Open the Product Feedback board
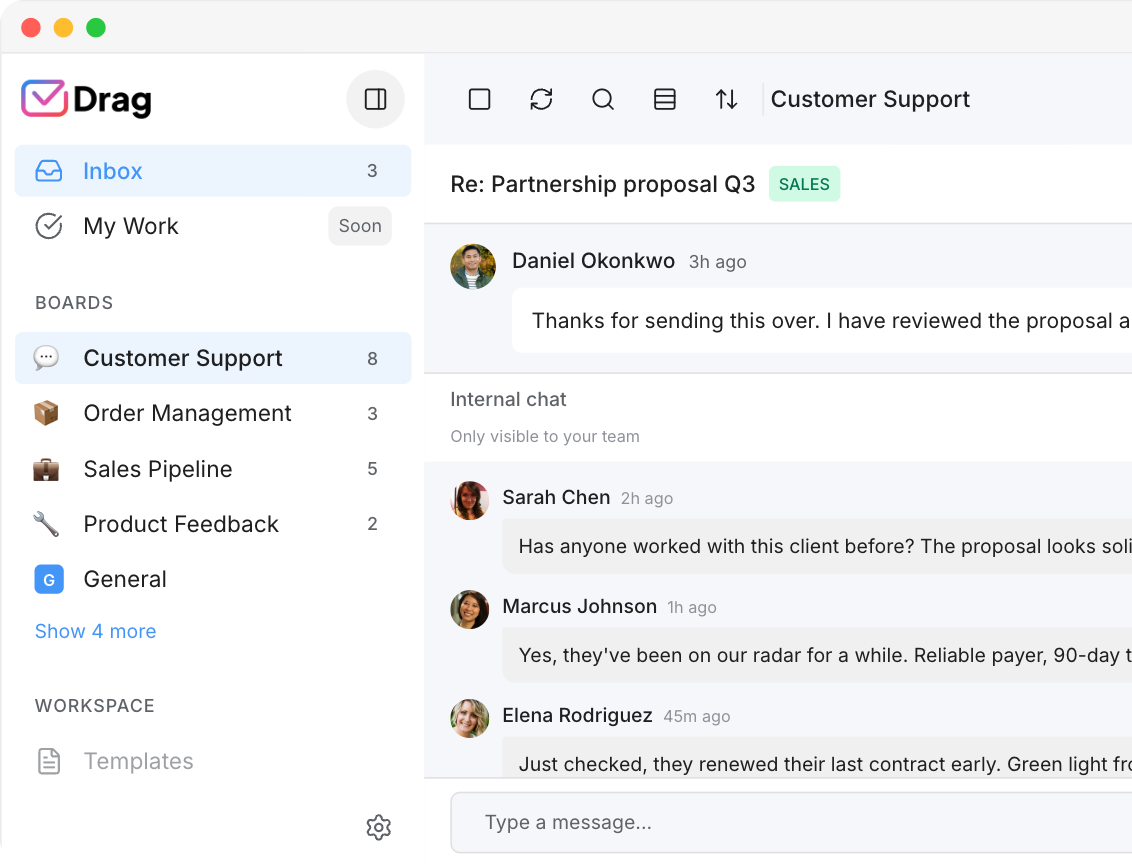 pos(213,523)
